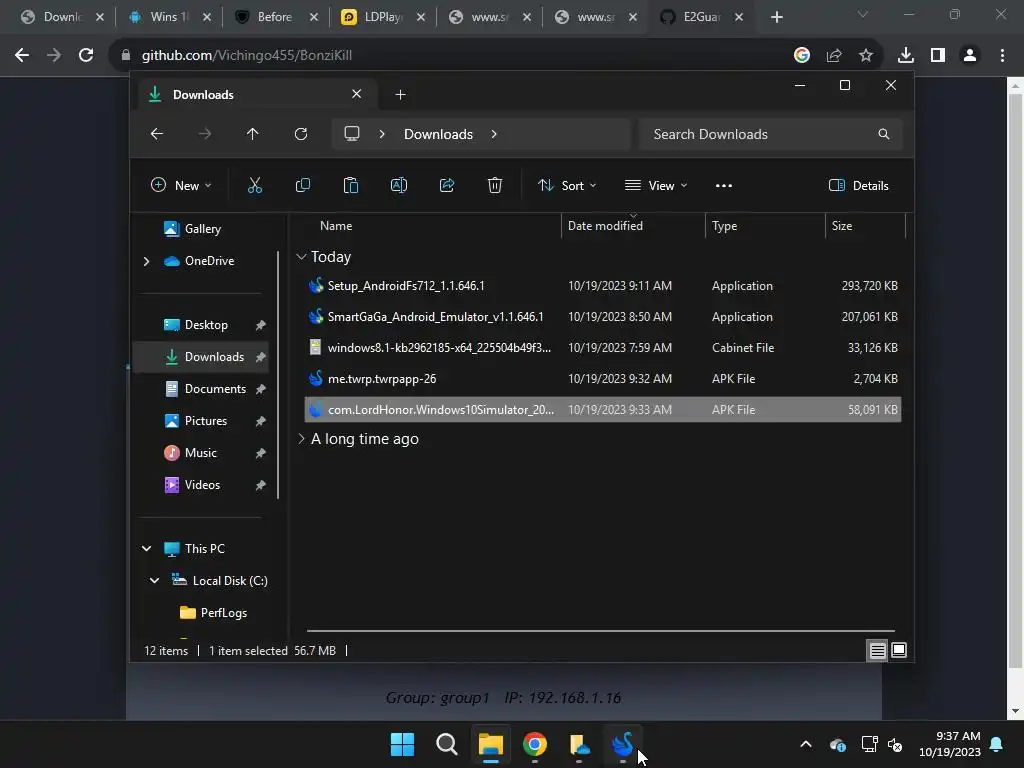The height and width of the screenshot is (768, 1024).
Task: Sort by the Date modified column
Action: click(605, 226)
